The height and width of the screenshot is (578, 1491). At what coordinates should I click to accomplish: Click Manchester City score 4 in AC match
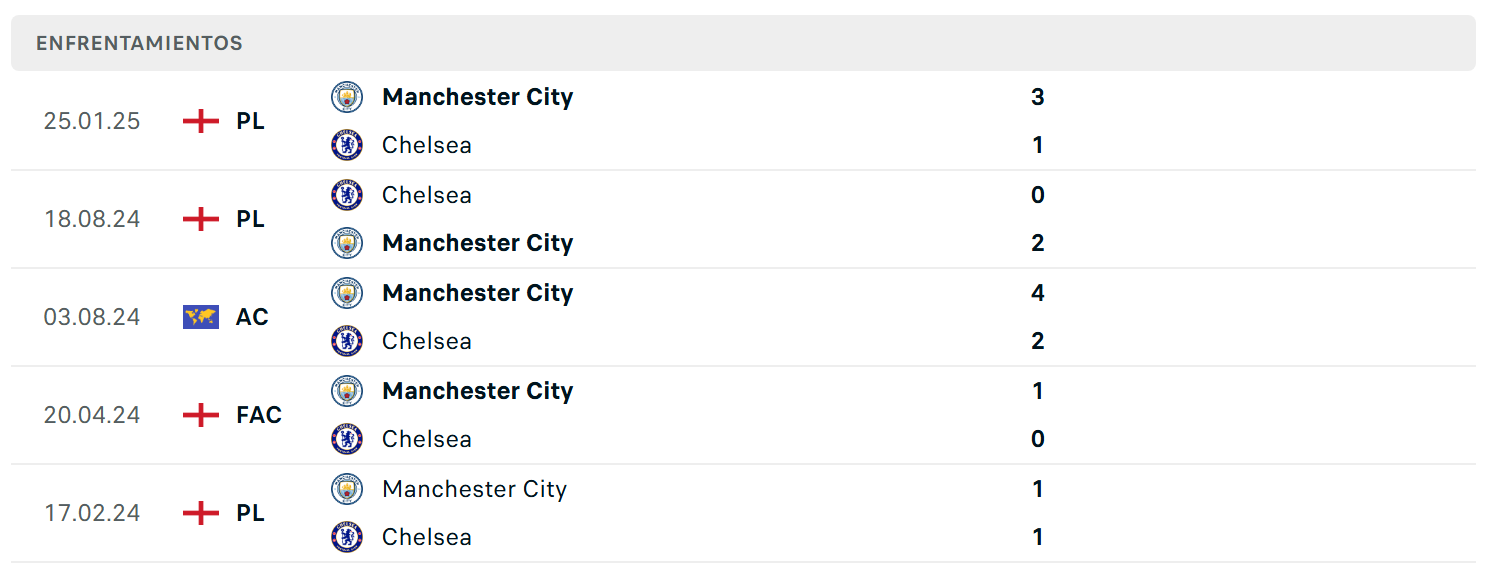[1038, 293]
